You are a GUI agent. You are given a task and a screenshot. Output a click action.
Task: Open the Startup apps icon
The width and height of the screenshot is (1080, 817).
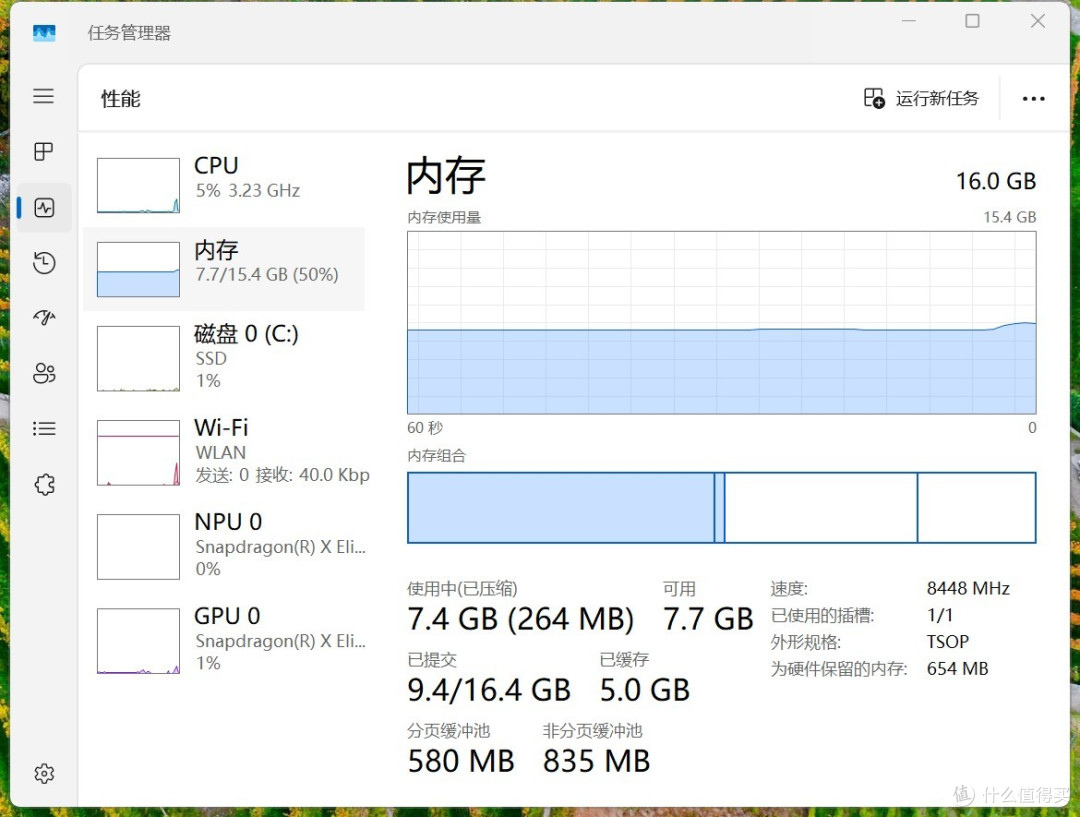point(44,318)
